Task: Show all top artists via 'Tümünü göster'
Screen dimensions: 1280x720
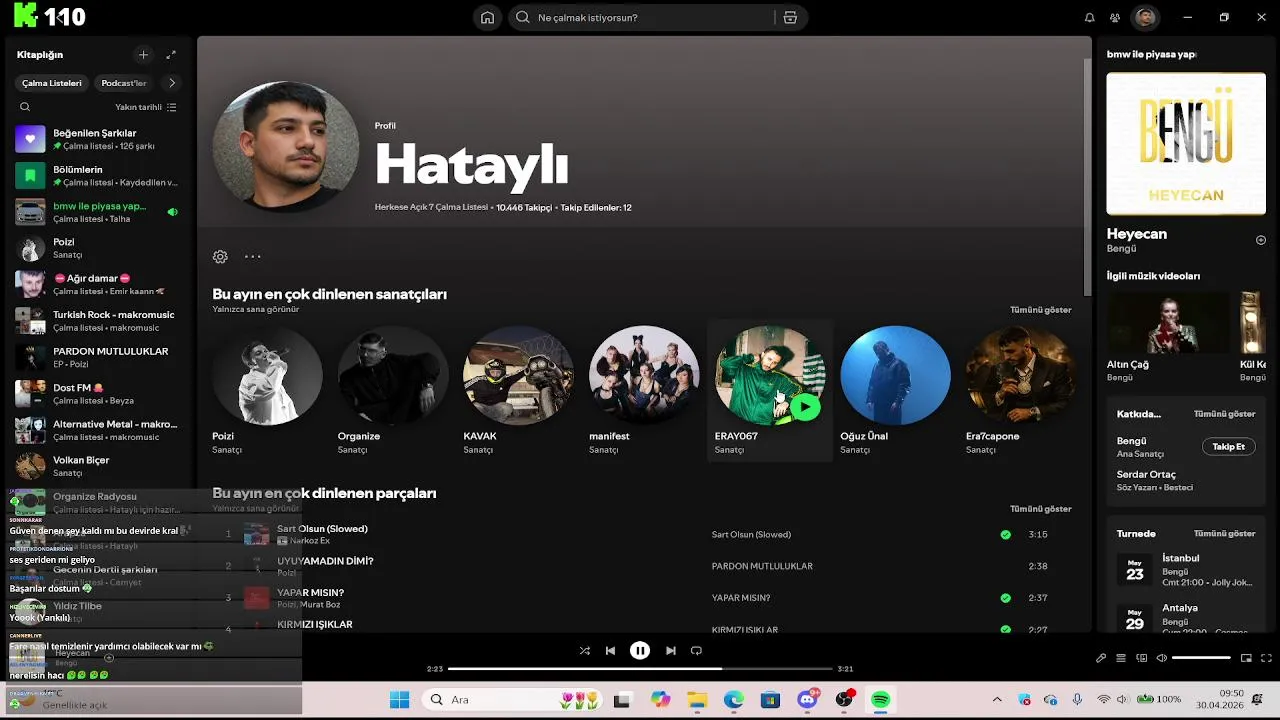Action: coord(1040,310)
